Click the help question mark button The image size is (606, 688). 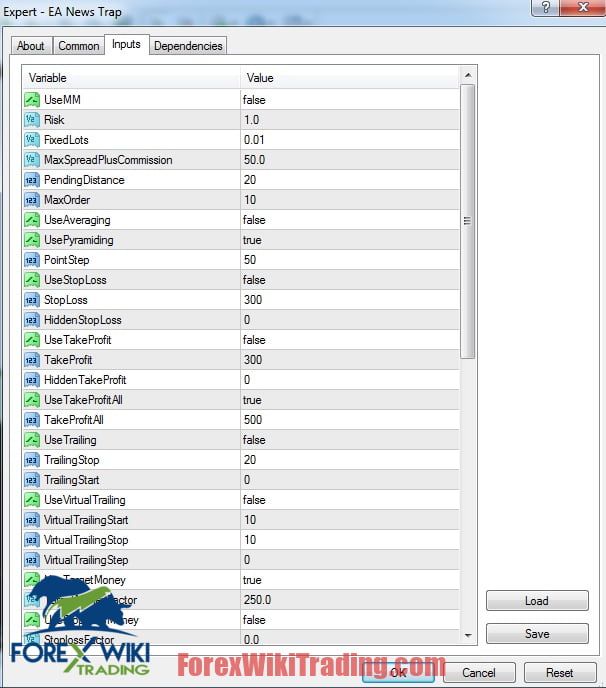coord(545,7)
